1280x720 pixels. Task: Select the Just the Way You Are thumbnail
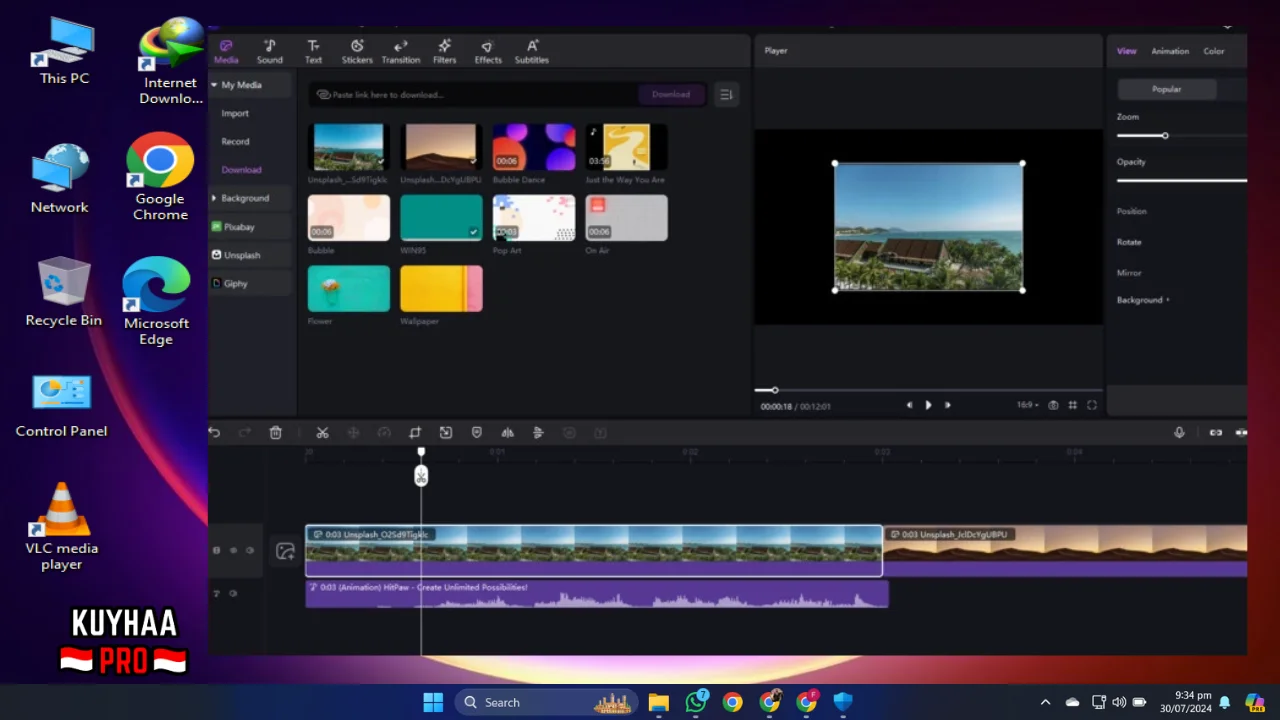626,147
